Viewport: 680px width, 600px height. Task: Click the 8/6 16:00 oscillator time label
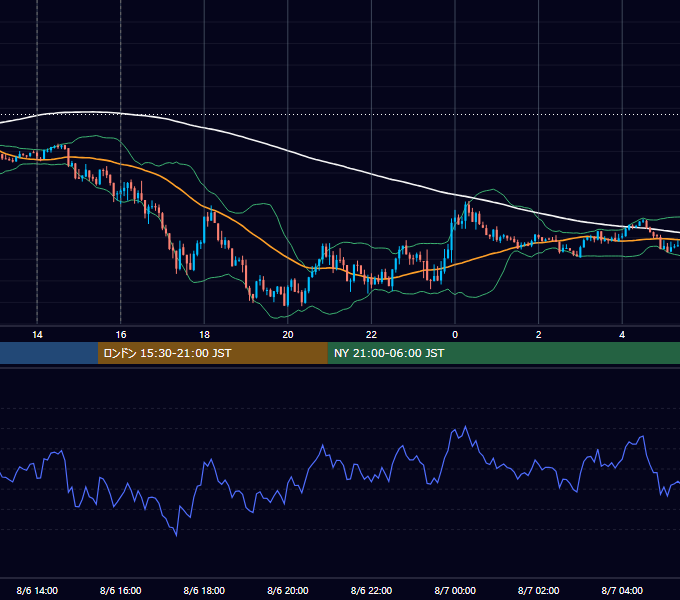click(121, 590)
